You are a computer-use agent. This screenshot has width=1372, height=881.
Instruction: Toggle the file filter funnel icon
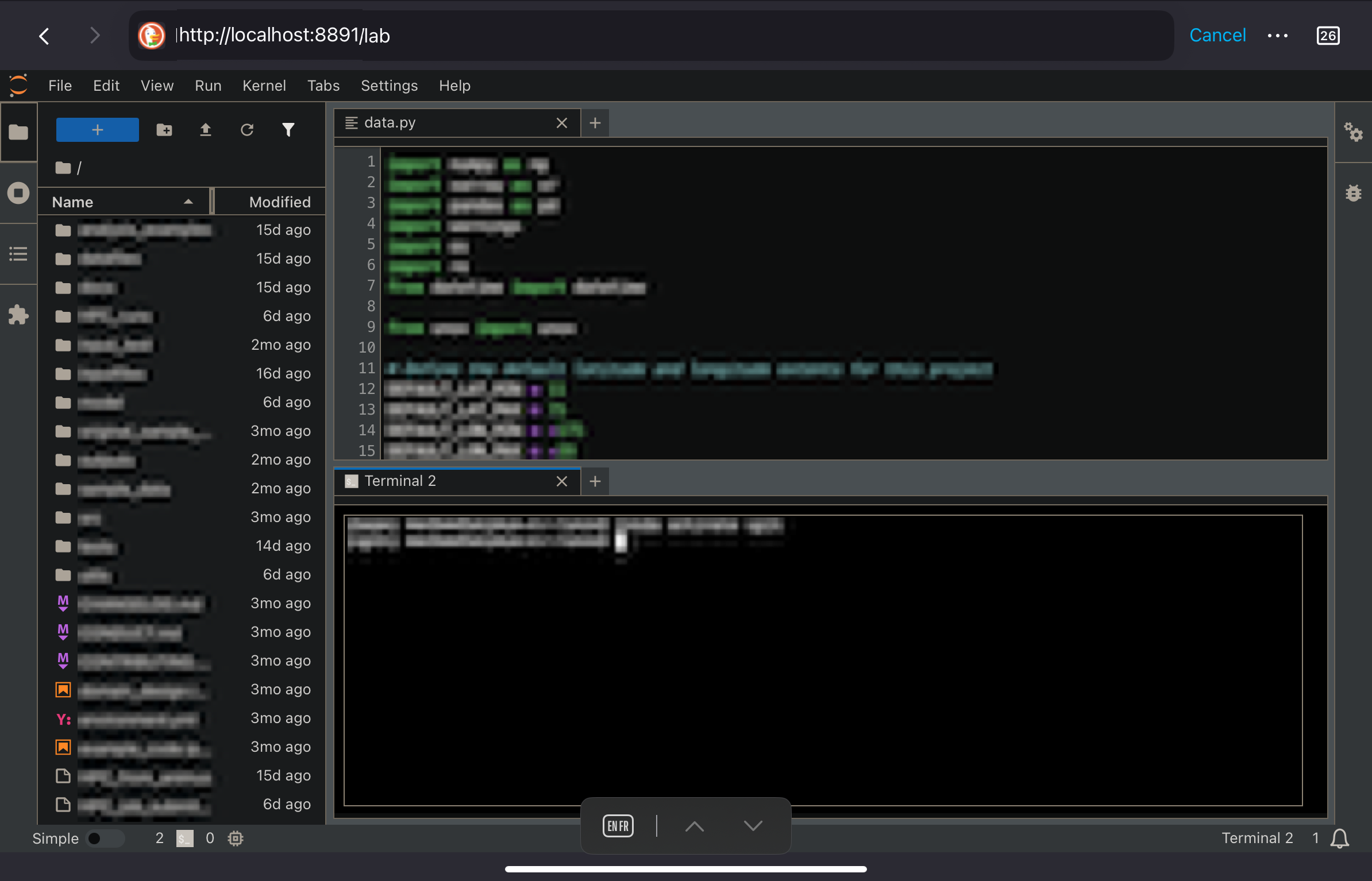click(x=288, y=130)
